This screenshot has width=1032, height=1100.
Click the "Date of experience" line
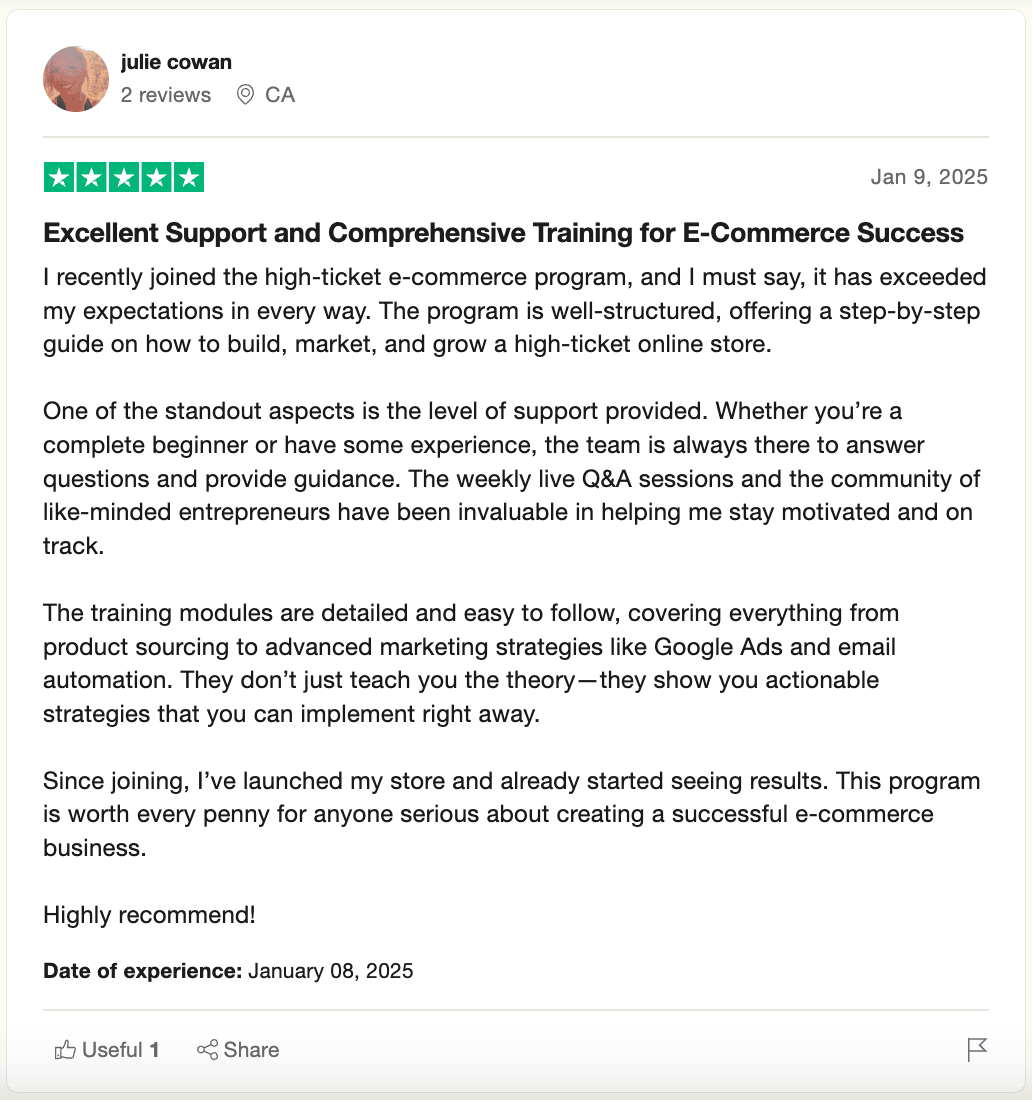[x=228, y=970]
